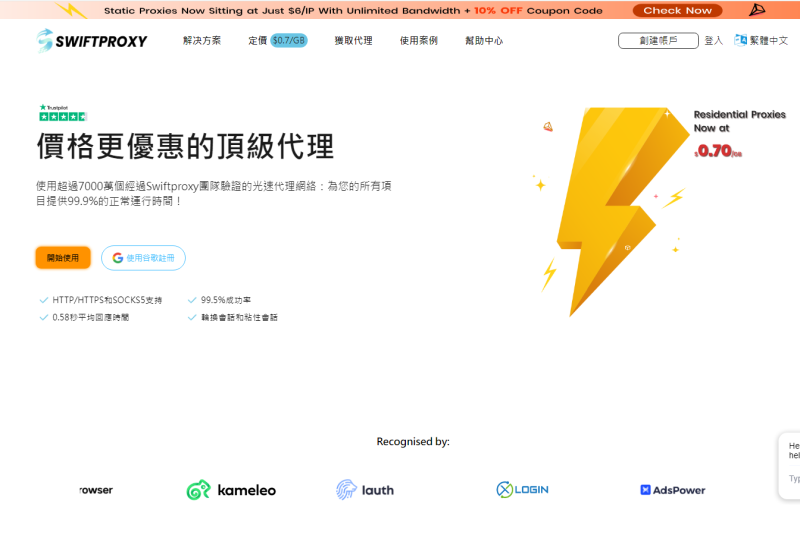Click the Residential Proxies Now at text

pyautogui.click(x=739, y=121)
